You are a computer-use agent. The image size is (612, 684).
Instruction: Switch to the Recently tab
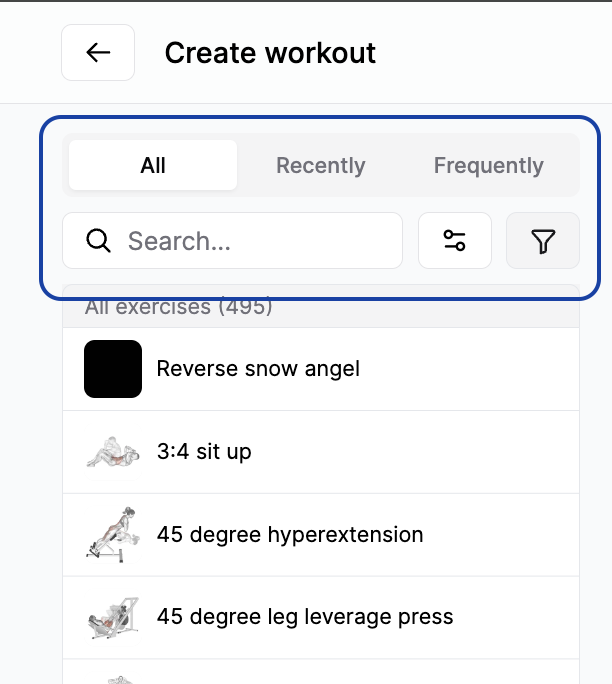click(x=321, y=165)
